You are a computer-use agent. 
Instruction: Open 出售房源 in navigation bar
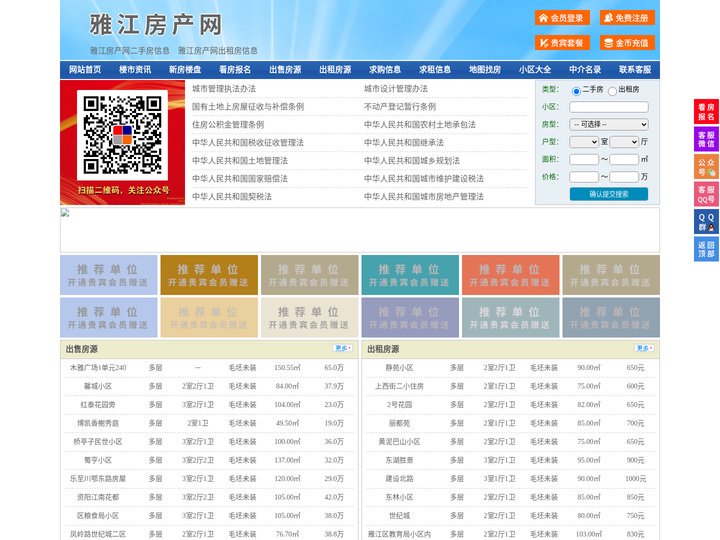pos(285,70)
